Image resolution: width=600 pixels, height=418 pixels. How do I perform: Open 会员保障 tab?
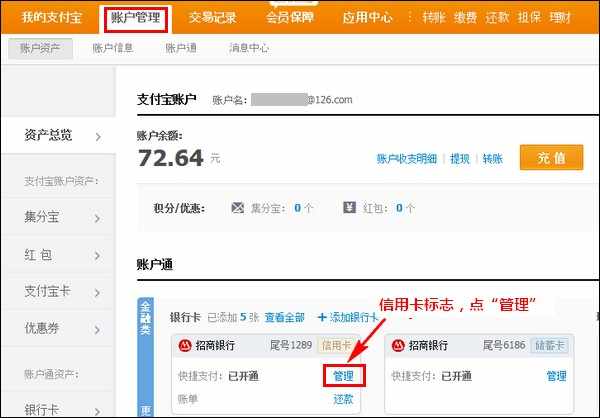(290, 18)
